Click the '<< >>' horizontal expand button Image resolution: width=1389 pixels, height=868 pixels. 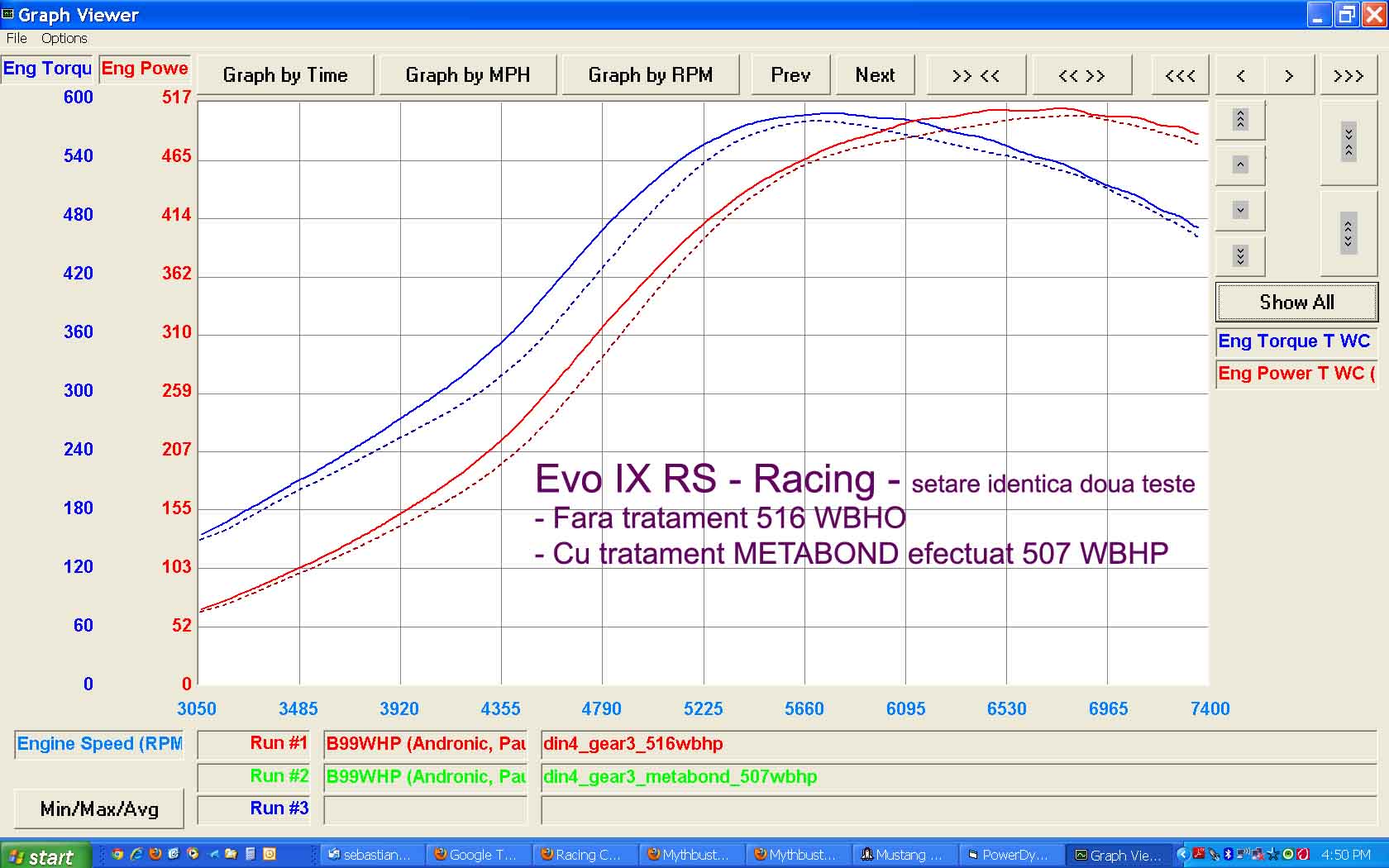click(1081, 75)
